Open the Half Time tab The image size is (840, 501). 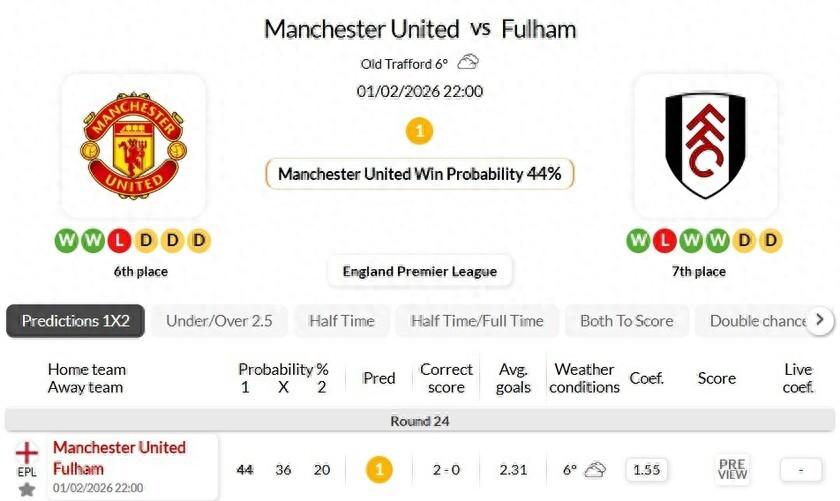point(341,321)
